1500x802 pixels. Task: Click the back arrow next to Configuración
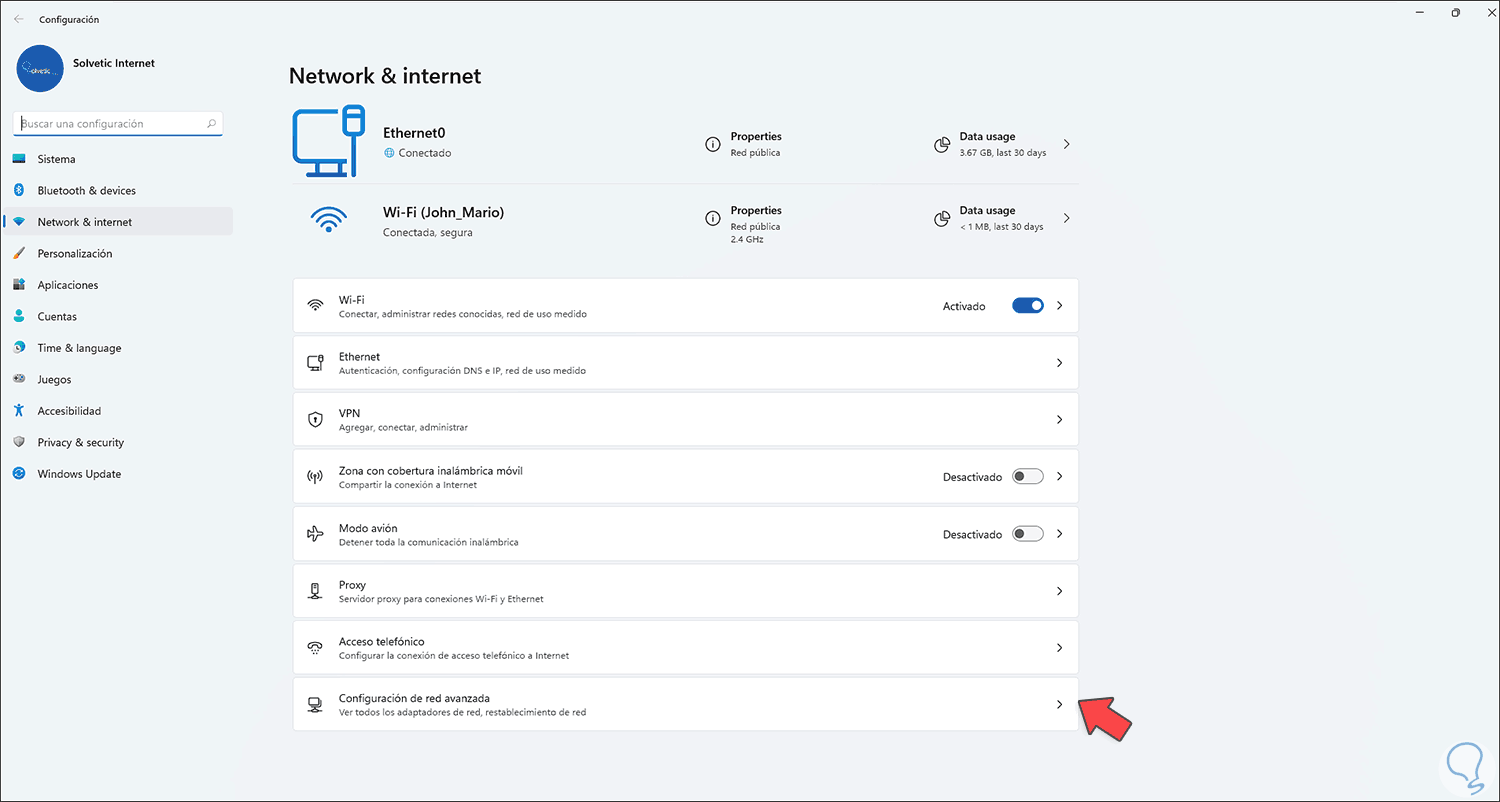(19, 19)
